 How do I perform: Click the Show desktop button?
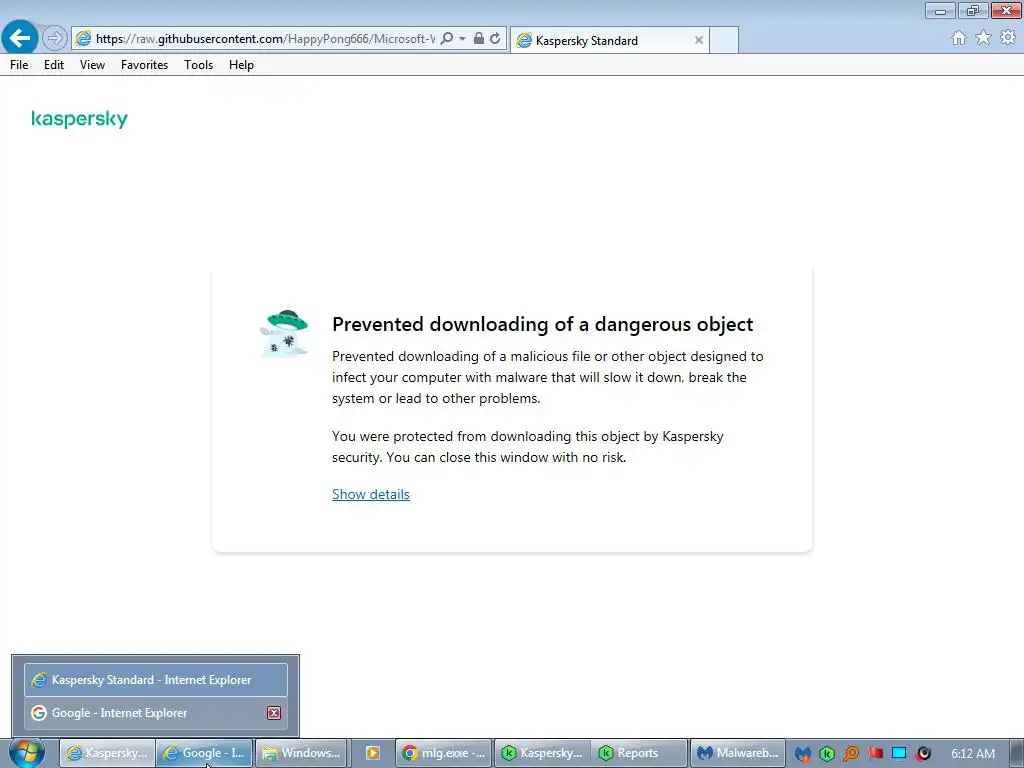click(1017, 753)
